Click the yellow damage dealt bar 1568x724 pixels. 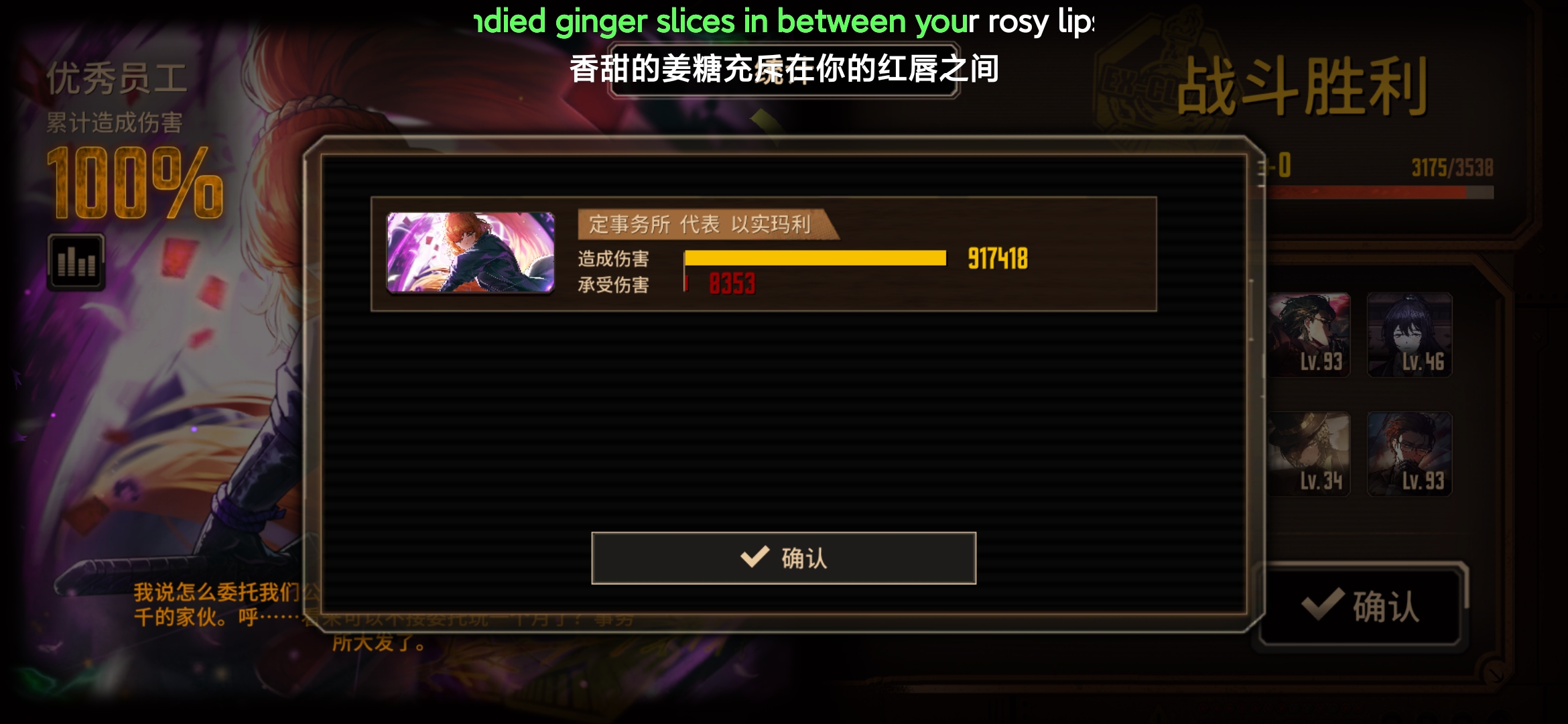[x=815, y=258]
